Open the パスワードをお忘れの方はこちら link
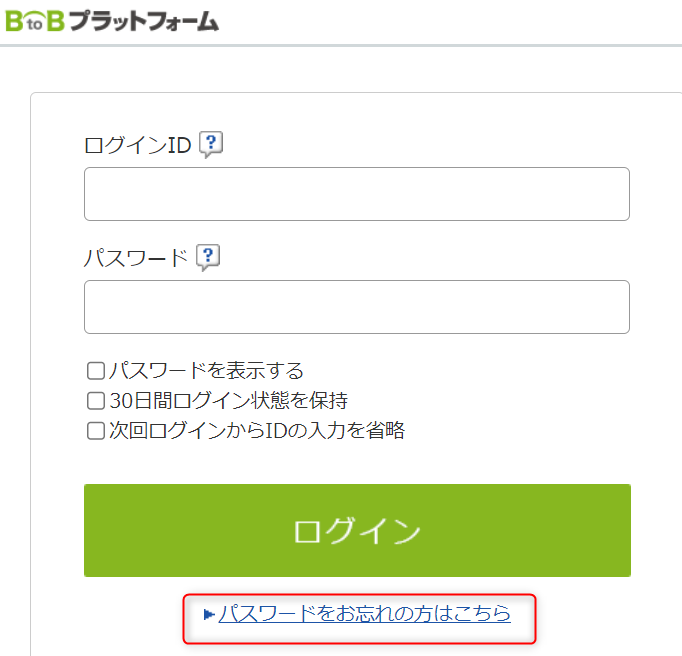 click(x=364, y=613)
